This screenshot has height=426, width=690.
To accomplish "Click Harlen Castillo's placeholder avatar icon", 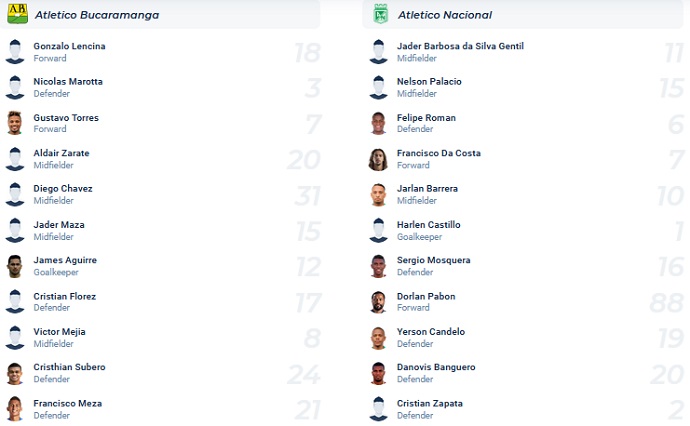I will (379, 231).
